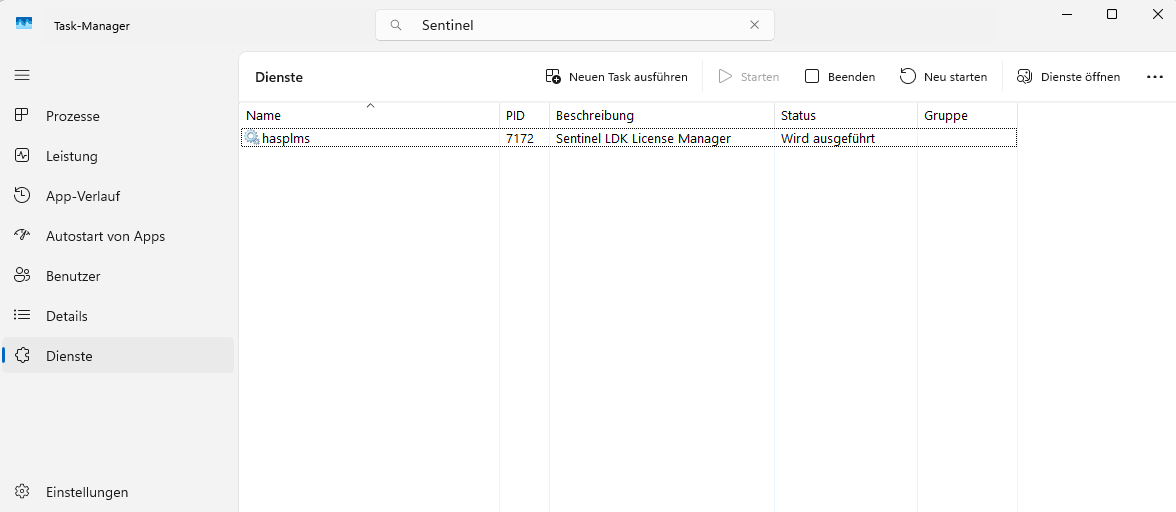Open Dienste öffnen services console
This screenshot has height=512, width=1176.
click(1068, 77)
